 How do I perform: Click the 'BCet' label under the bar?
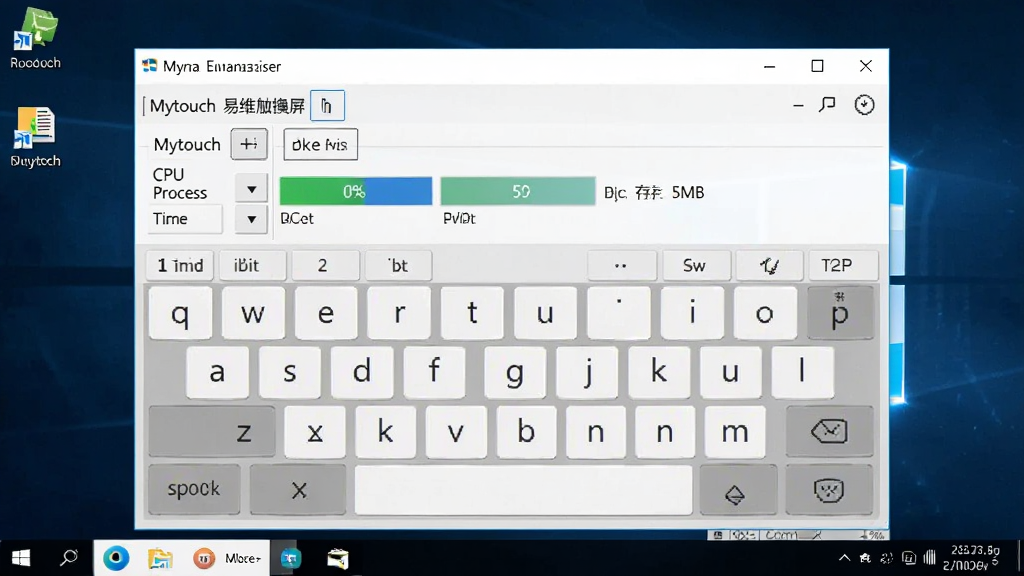(x=297, y=219)
